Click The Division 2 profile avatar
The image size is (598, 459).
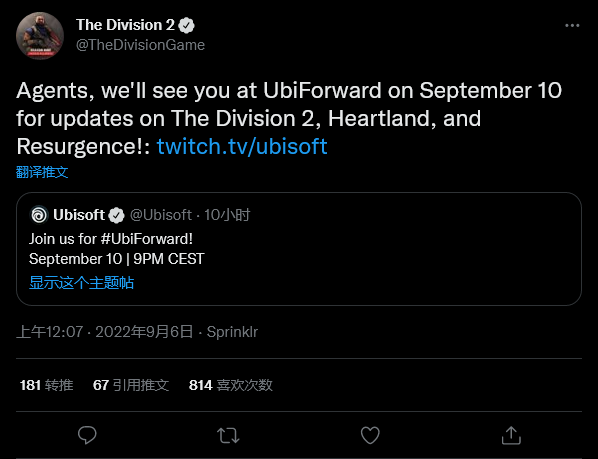click(x=40, y=35)
